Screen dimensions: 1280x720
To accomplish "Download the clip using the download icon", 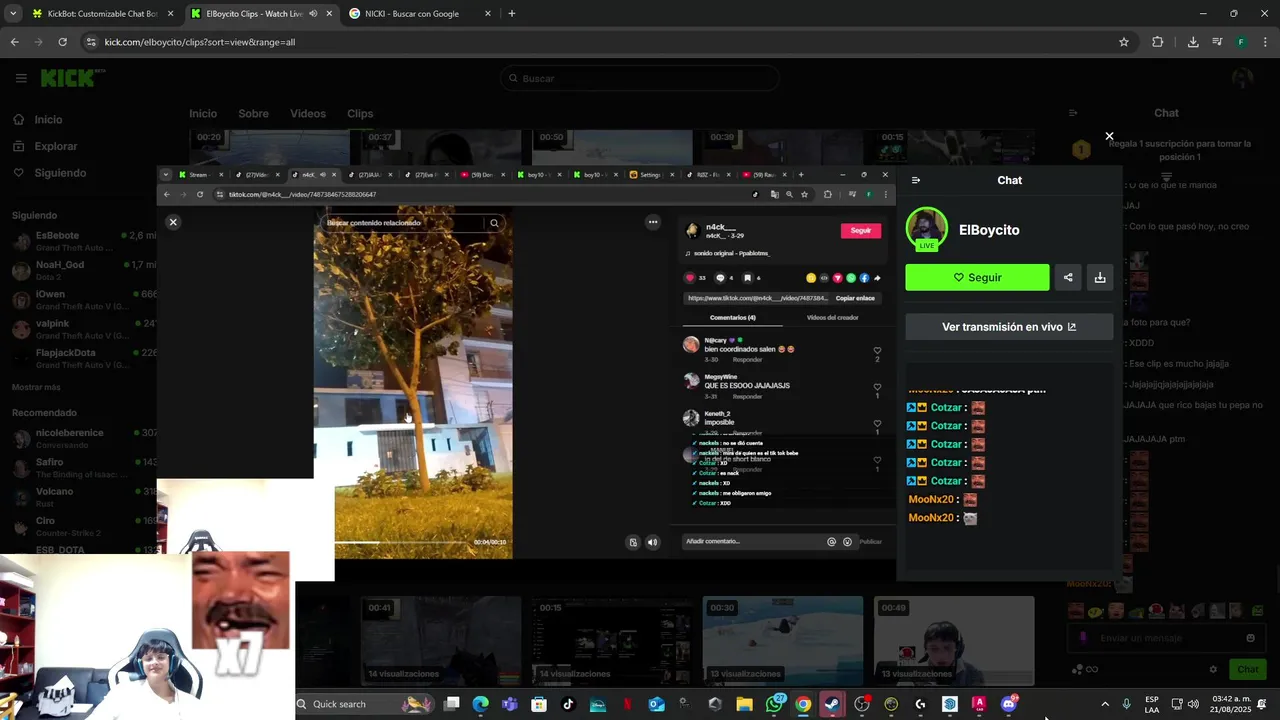I will point(1100,278).
